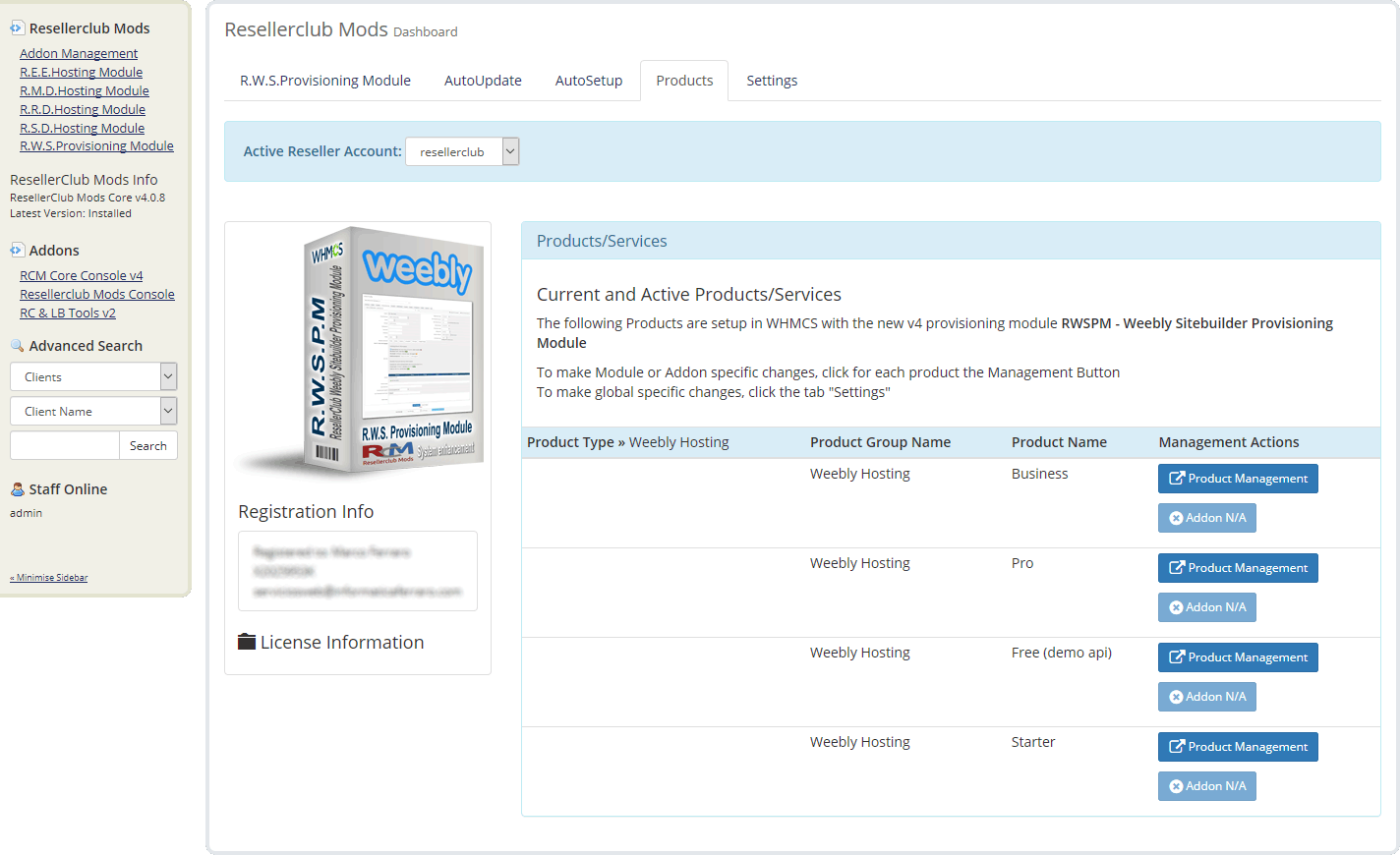The height and width of the screenshot is (855, 1400).
Task: Open the R.S.D.Hosting Module link
Action: coord(83,128)
